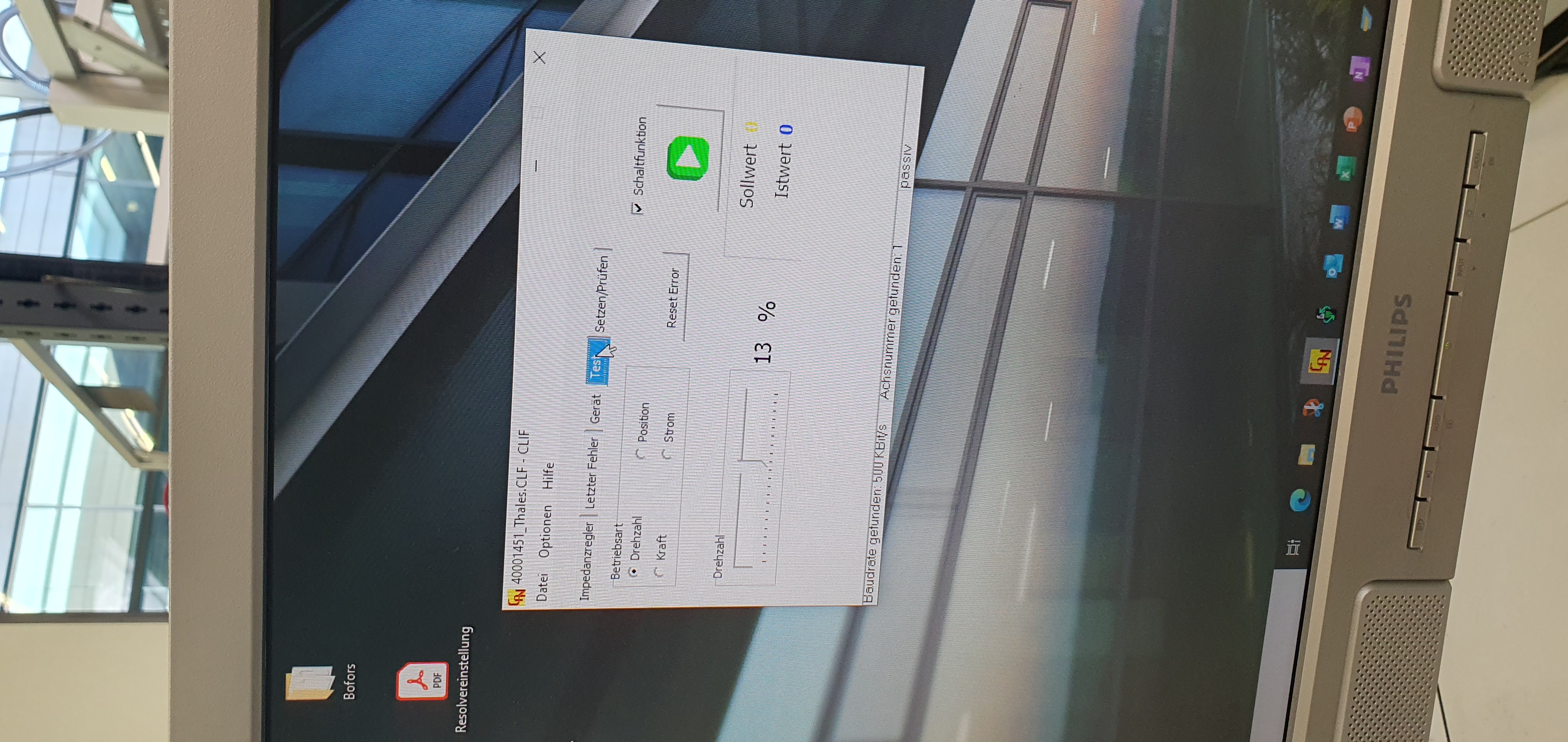
Task: Toggle the Schaltfunktion checkbox
Action: point(637,208)
